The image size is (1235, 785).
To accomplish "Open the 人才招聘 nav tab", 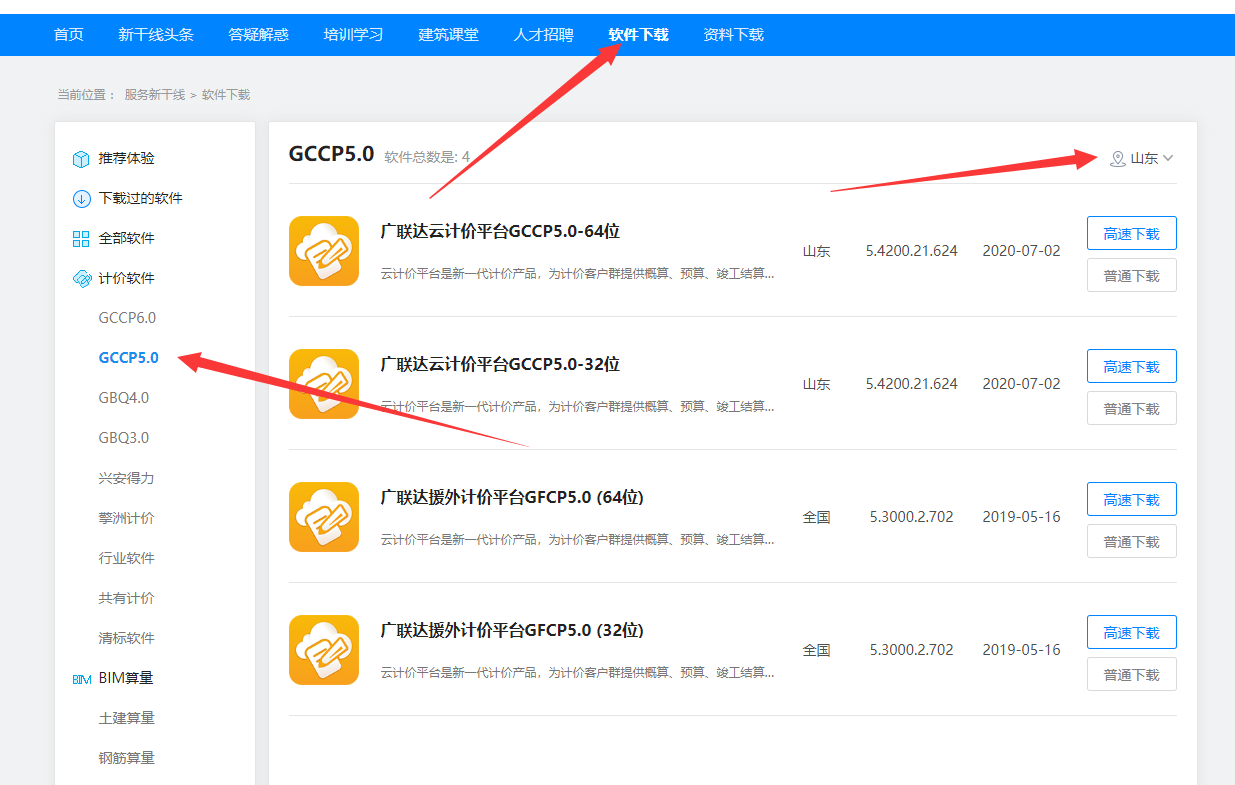I will [543, 35].
